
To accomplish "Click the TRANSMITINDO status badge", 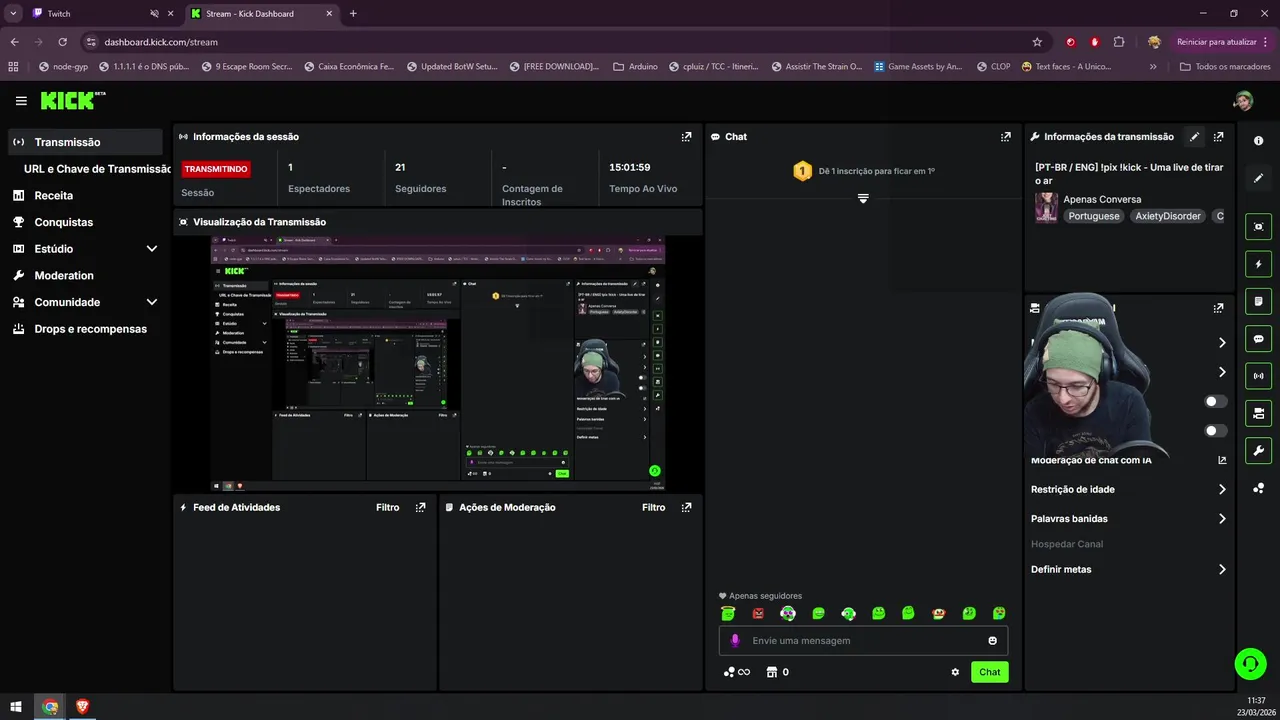I will [216, 169].
